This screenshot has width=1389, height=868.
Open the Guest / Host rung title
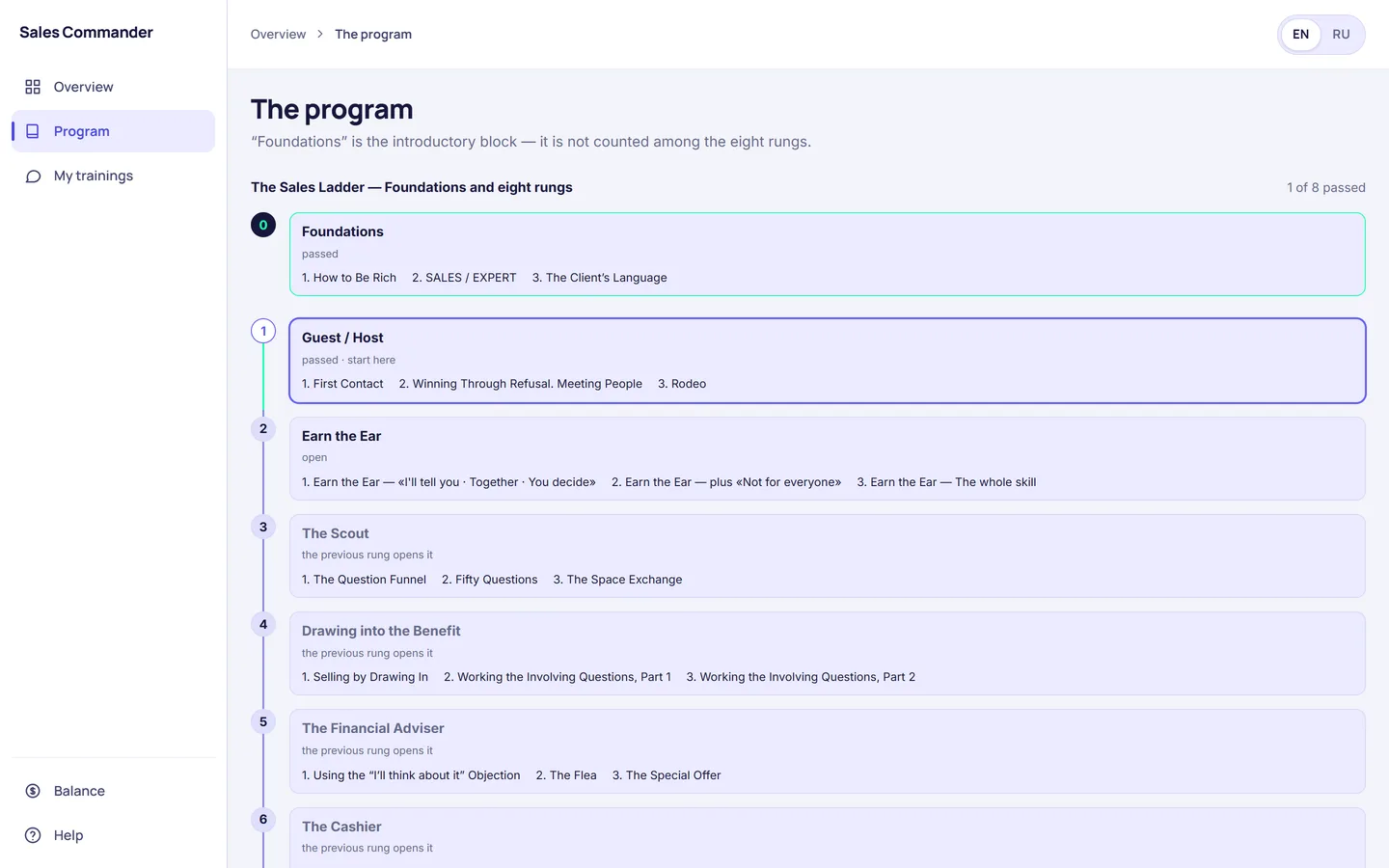[x=342, y=338]
